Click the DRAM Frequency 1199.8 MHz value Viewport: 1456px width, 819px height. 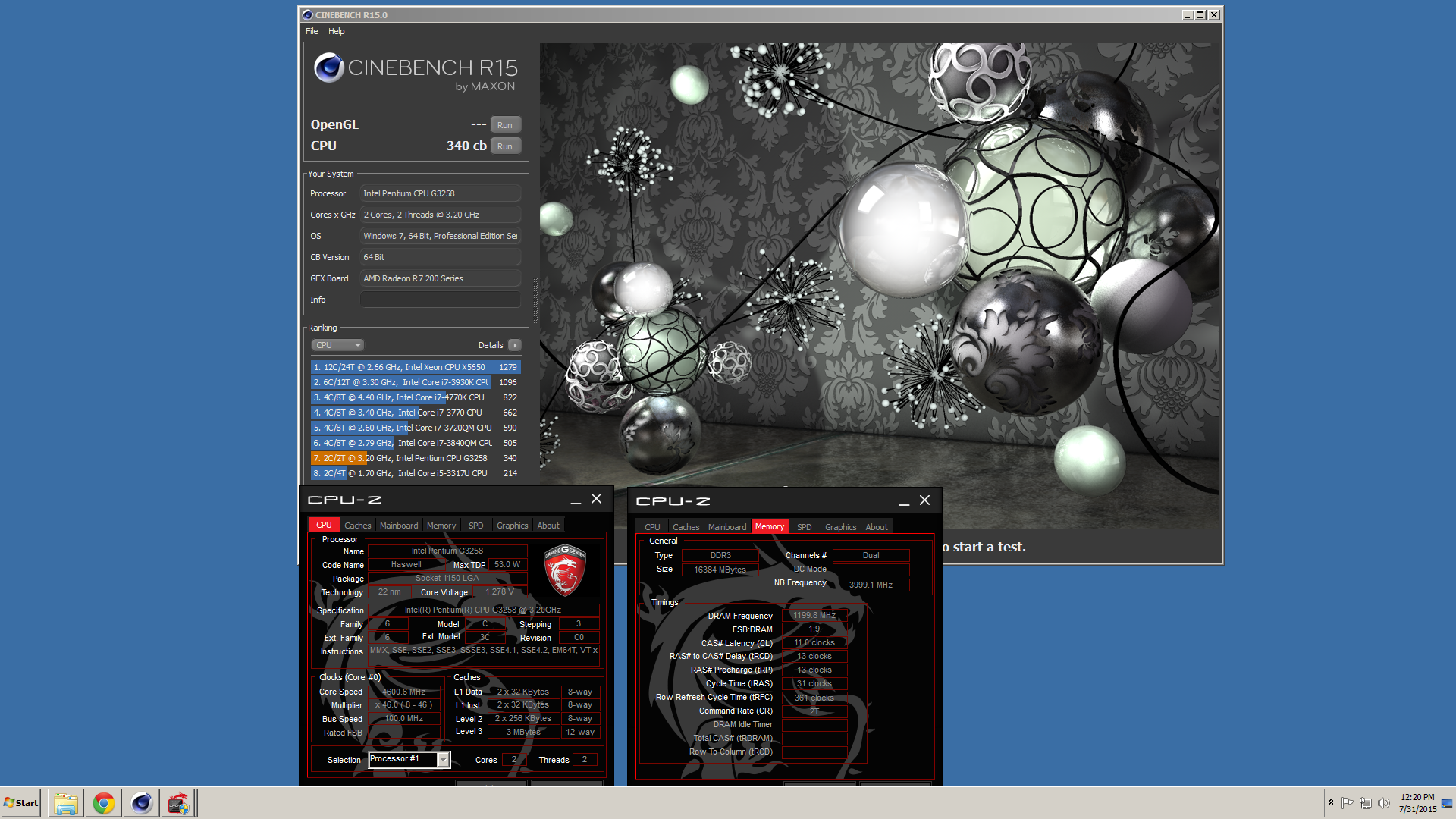pyautogui.click(x=814, y=616)
